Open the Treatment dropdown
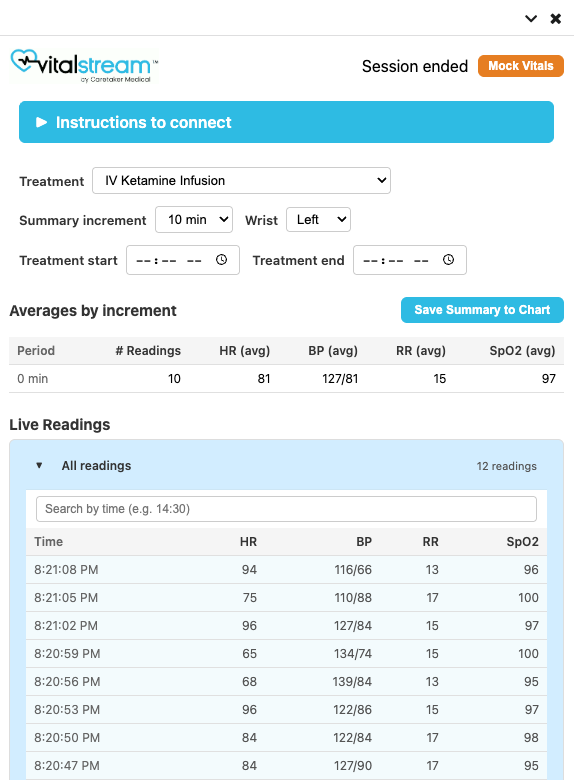574x780 pixels. pyautogui.click(x=241, y=181)
